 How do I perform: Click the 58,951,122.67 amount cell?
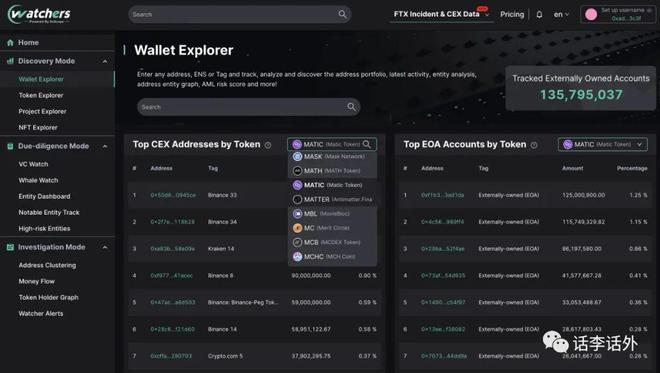pyautogui.click(x=311, y=329)
